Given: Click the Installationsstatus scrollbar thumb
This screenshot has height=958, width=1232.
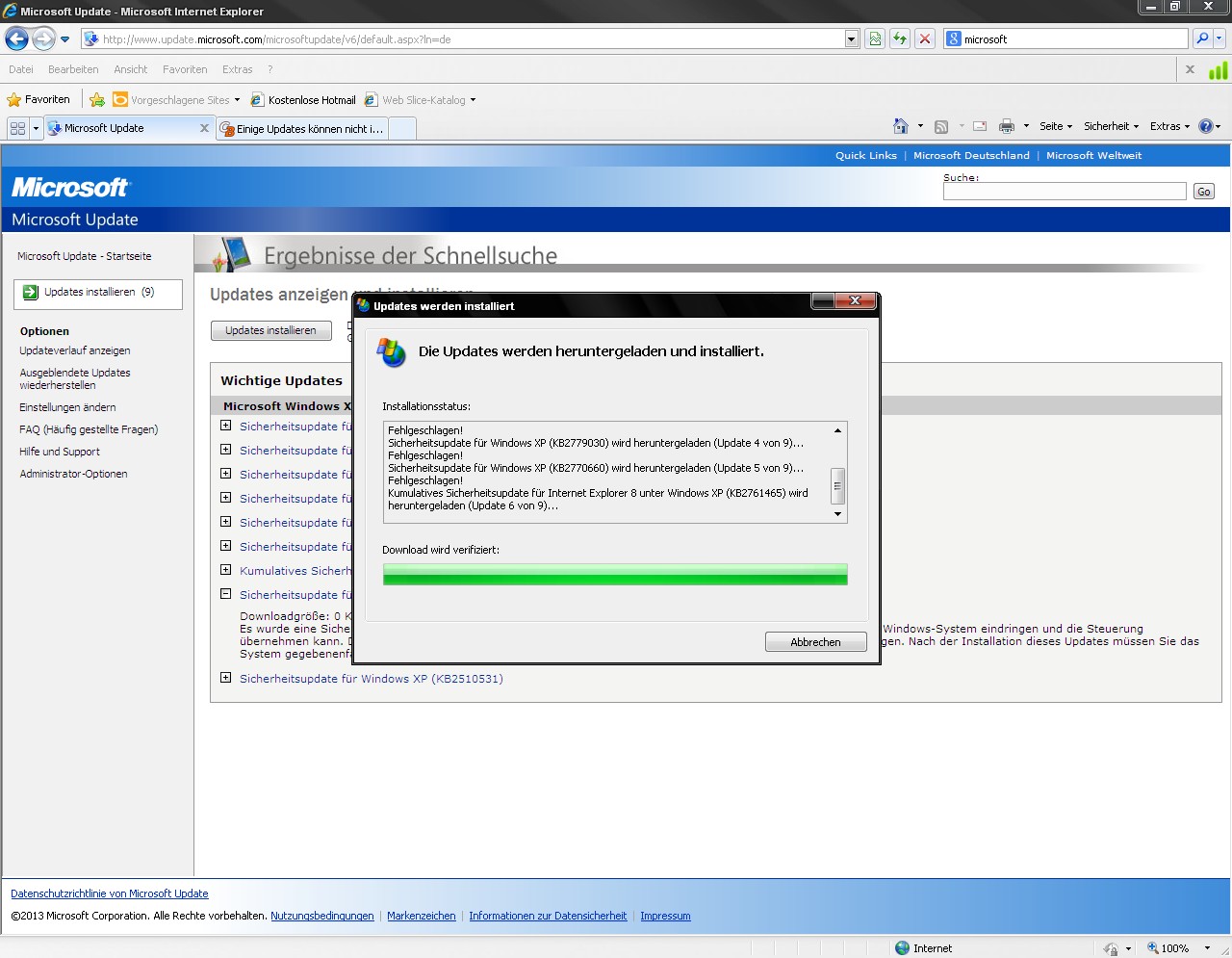Looking at the screenshot, I should point(837,486).
